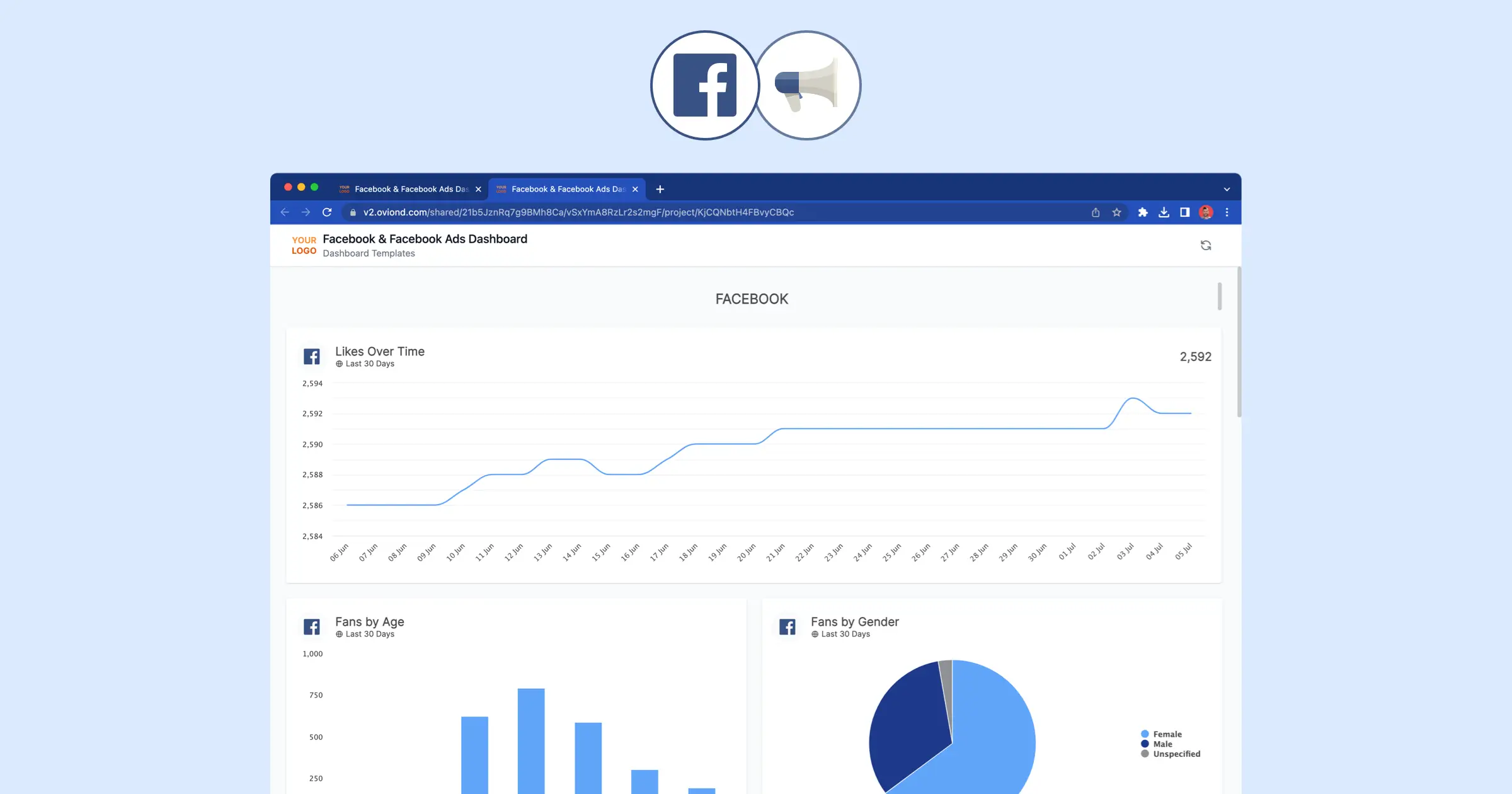Select the second Facebook Ads Dashboard tab
The width and height of the screenshot is (1512, 794).
coord(567,189)
